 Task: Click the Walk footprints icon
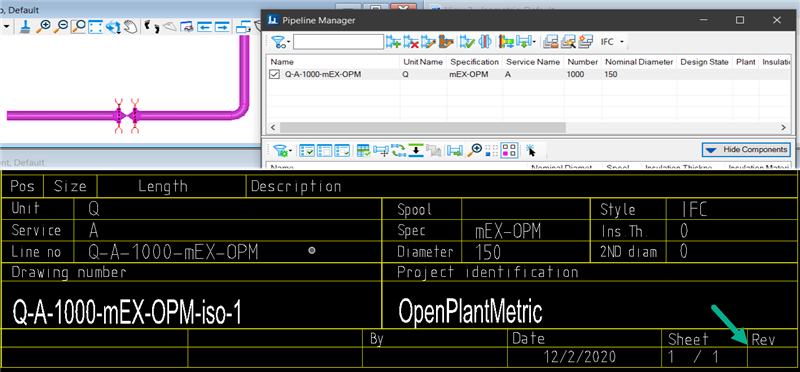(151, 27)
